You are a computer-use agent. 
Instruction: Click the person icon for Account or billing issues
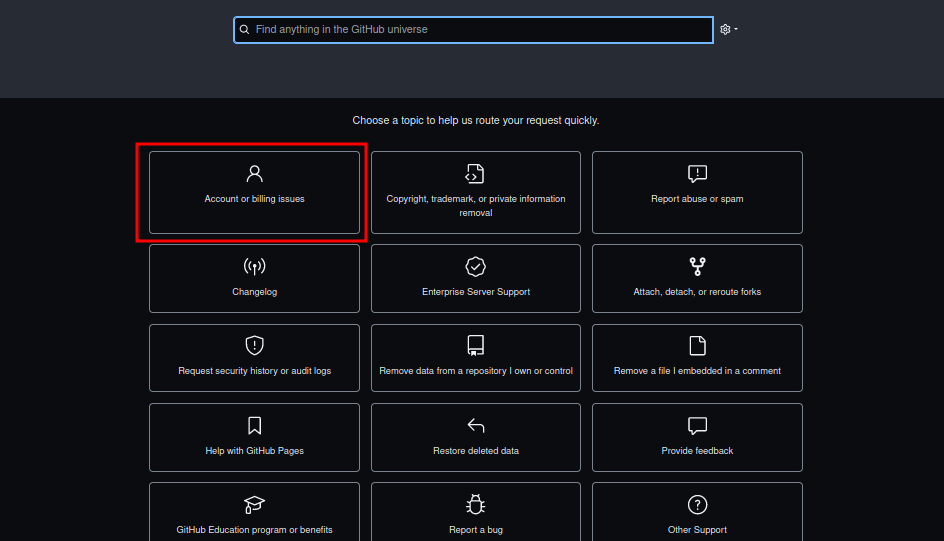click(x=255, y=174)
